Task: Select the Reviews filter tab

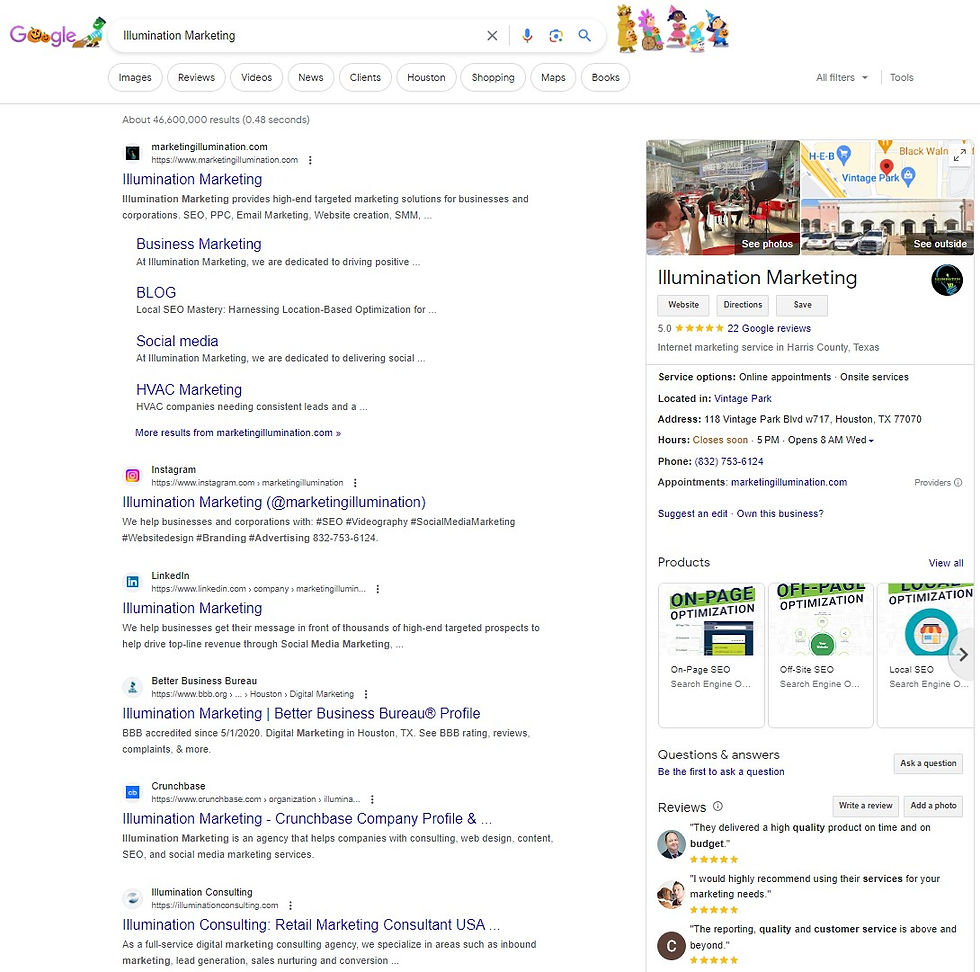Action: [196, 78]
